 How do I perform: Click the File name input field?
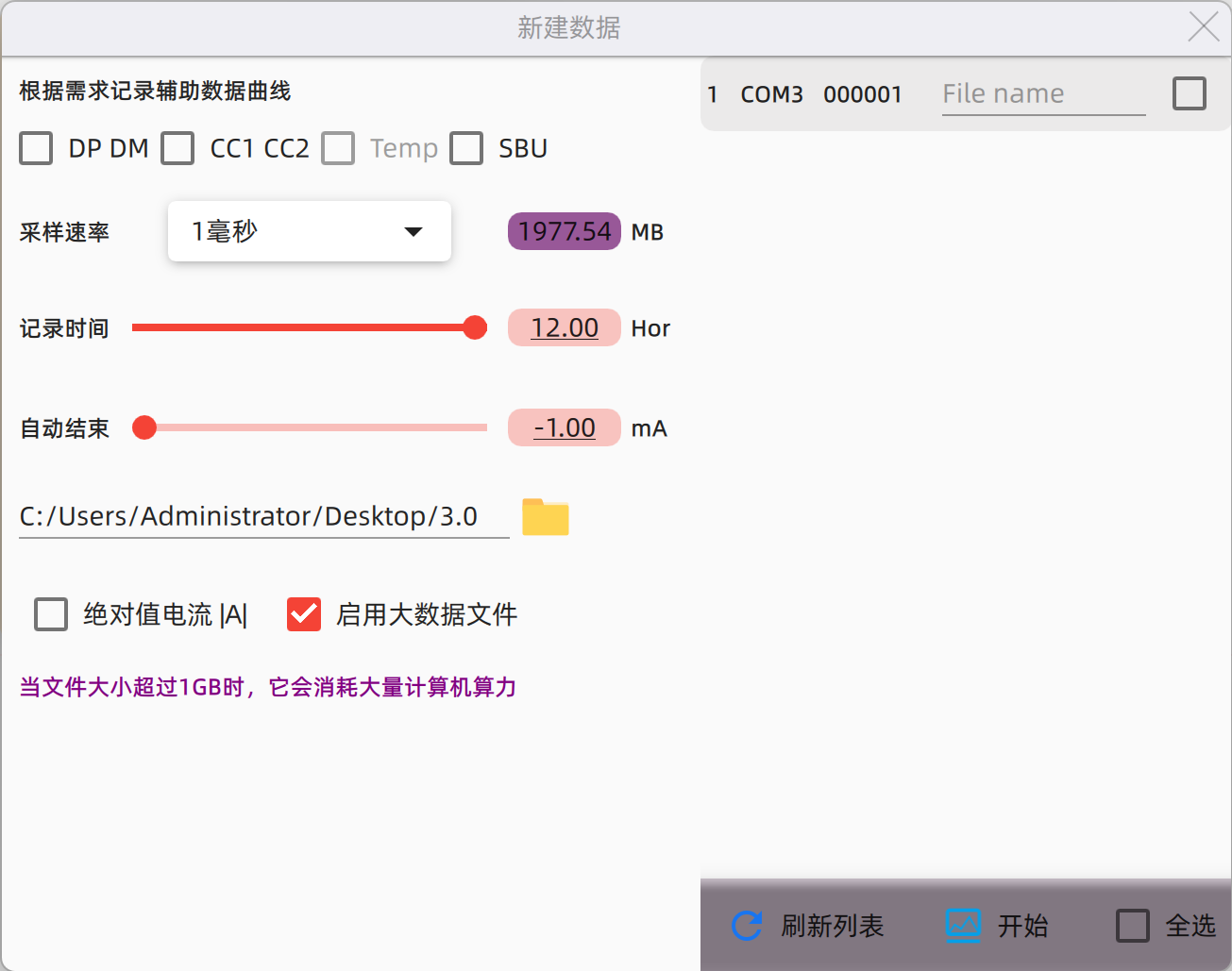(1043, 94)
